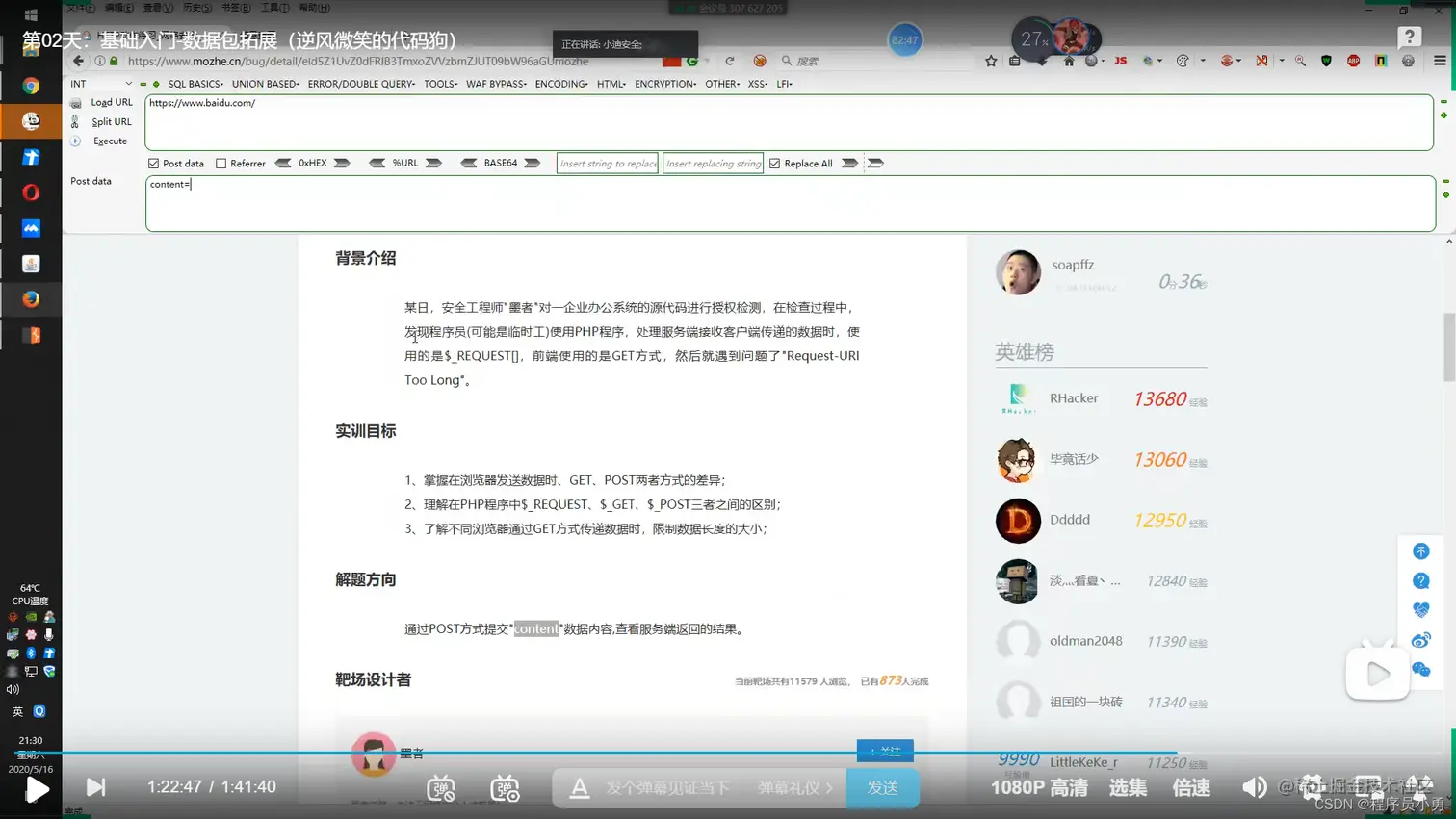Click the blue question mark help icon

[1420, 580]
